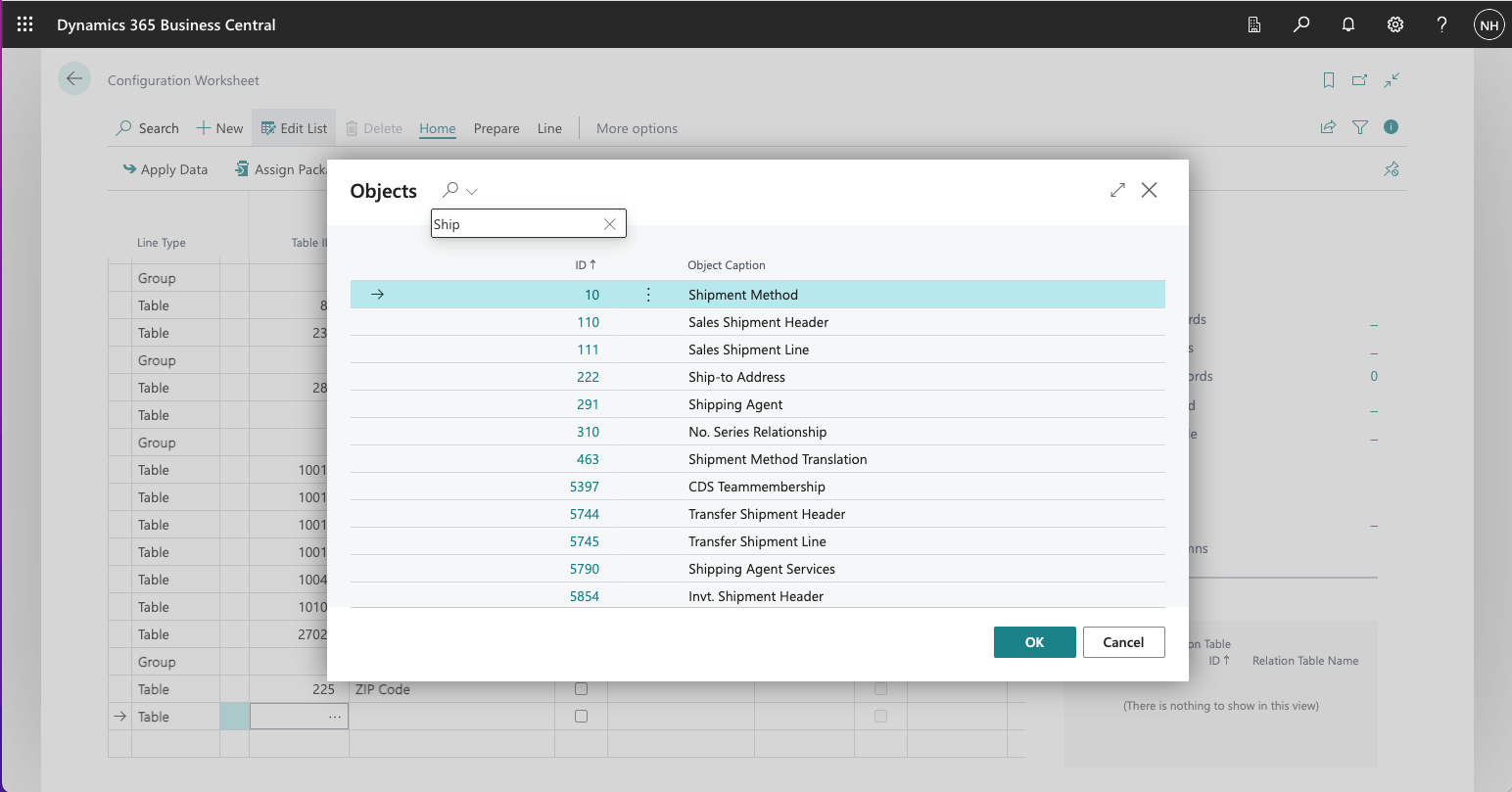Confirm selection with the OK button
1512x792 pixels.
tap(1034, 642)
